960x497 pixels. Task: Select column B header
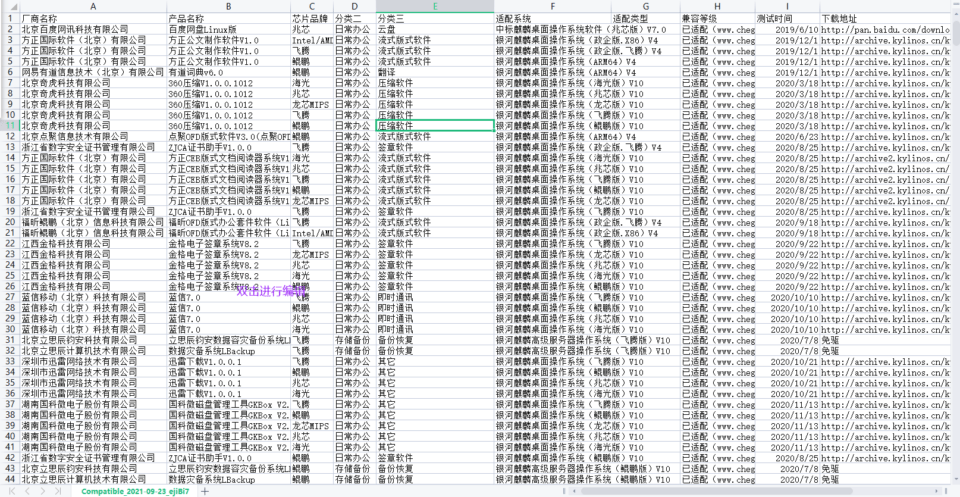228,6
